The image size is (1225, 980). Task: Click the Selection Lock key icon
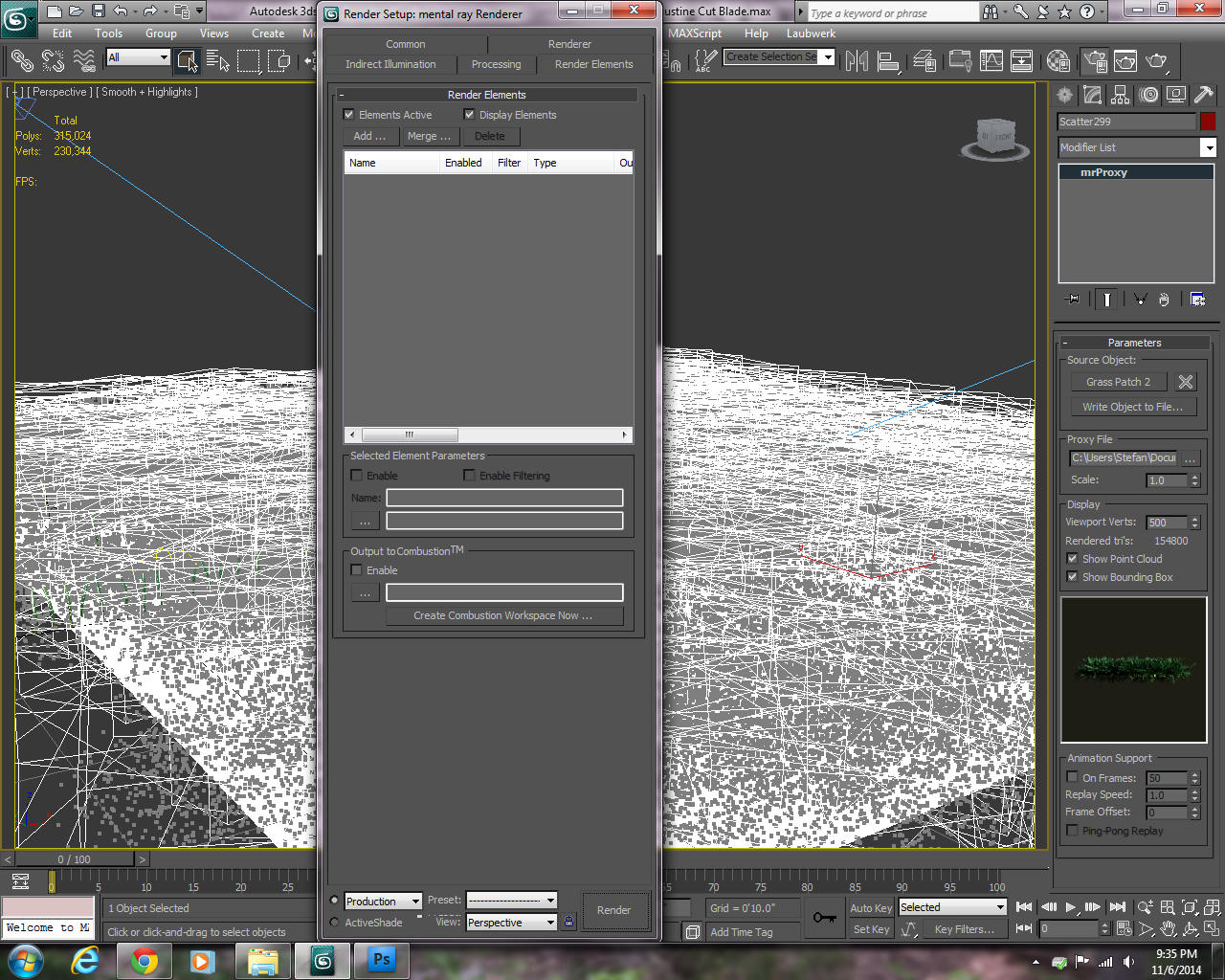(x=824, y=918)
